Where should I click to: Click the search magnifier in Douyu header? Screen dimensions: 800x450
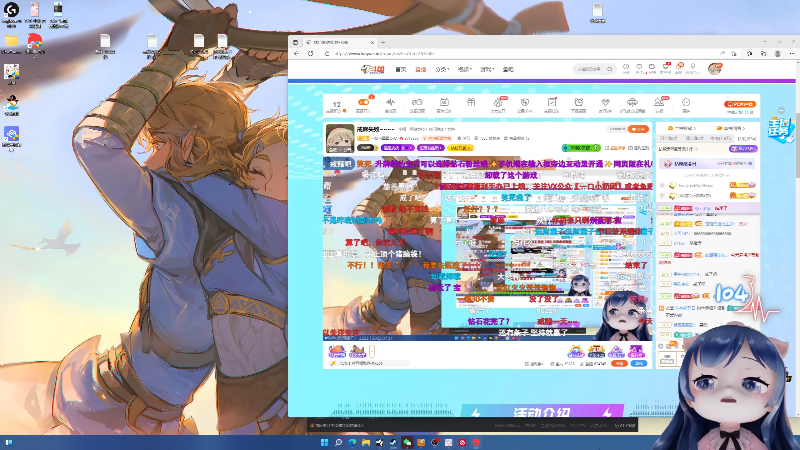[x=609, y=69]
